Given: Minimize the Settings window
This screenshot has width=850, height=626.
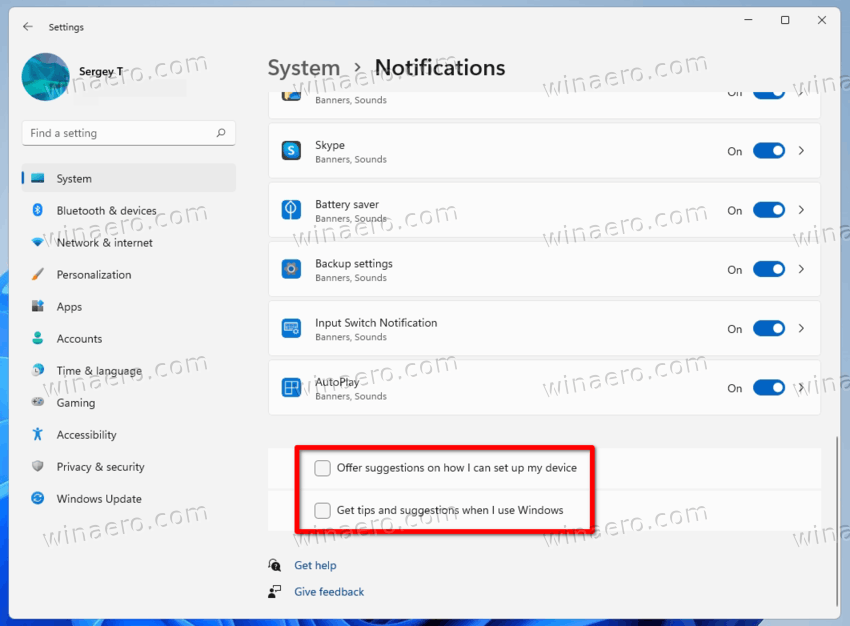Looking at the screenshot, I should (749, 20).
